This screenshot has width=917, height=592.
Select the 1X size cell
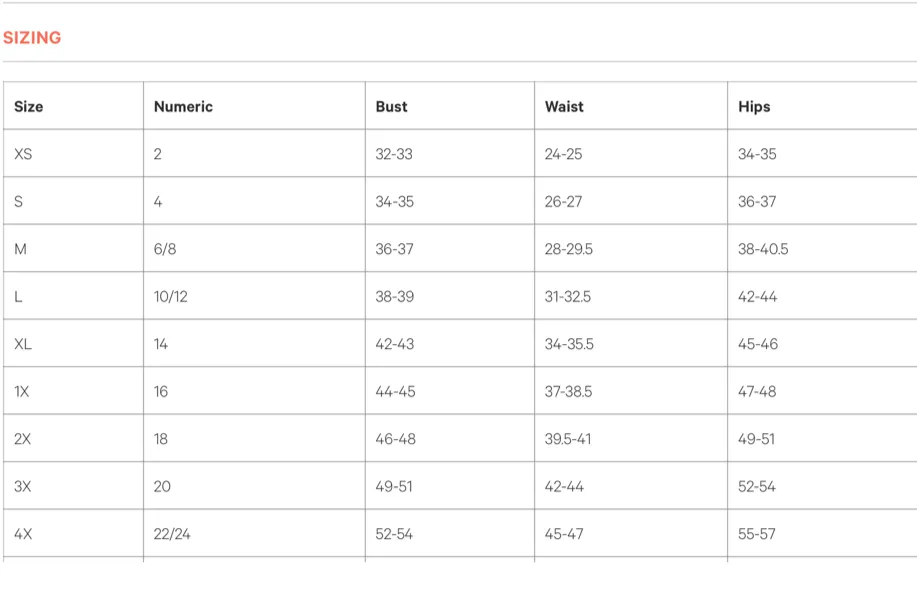[22, 391]
